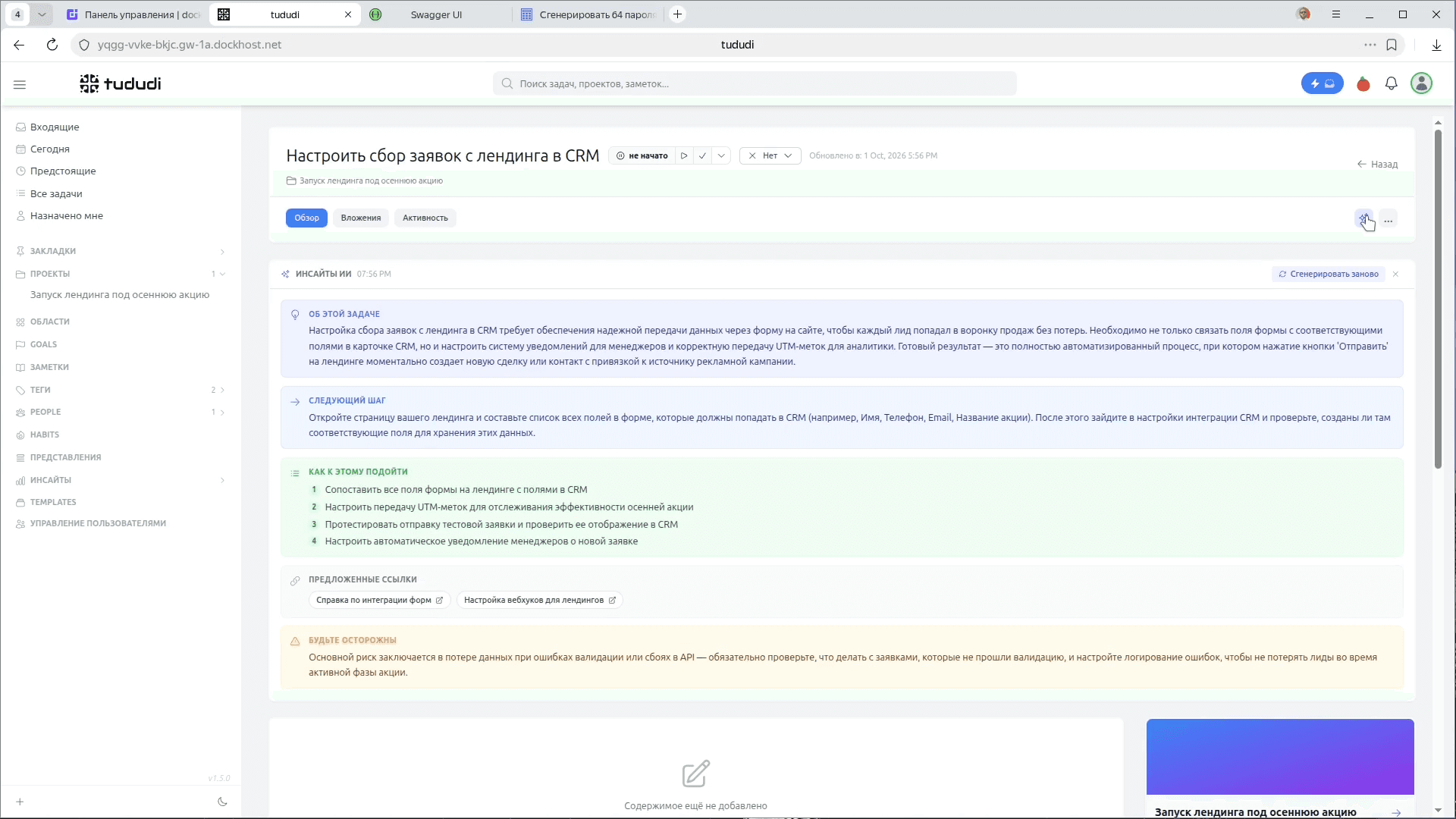Open the task three-dots menu

(1389, 219)
